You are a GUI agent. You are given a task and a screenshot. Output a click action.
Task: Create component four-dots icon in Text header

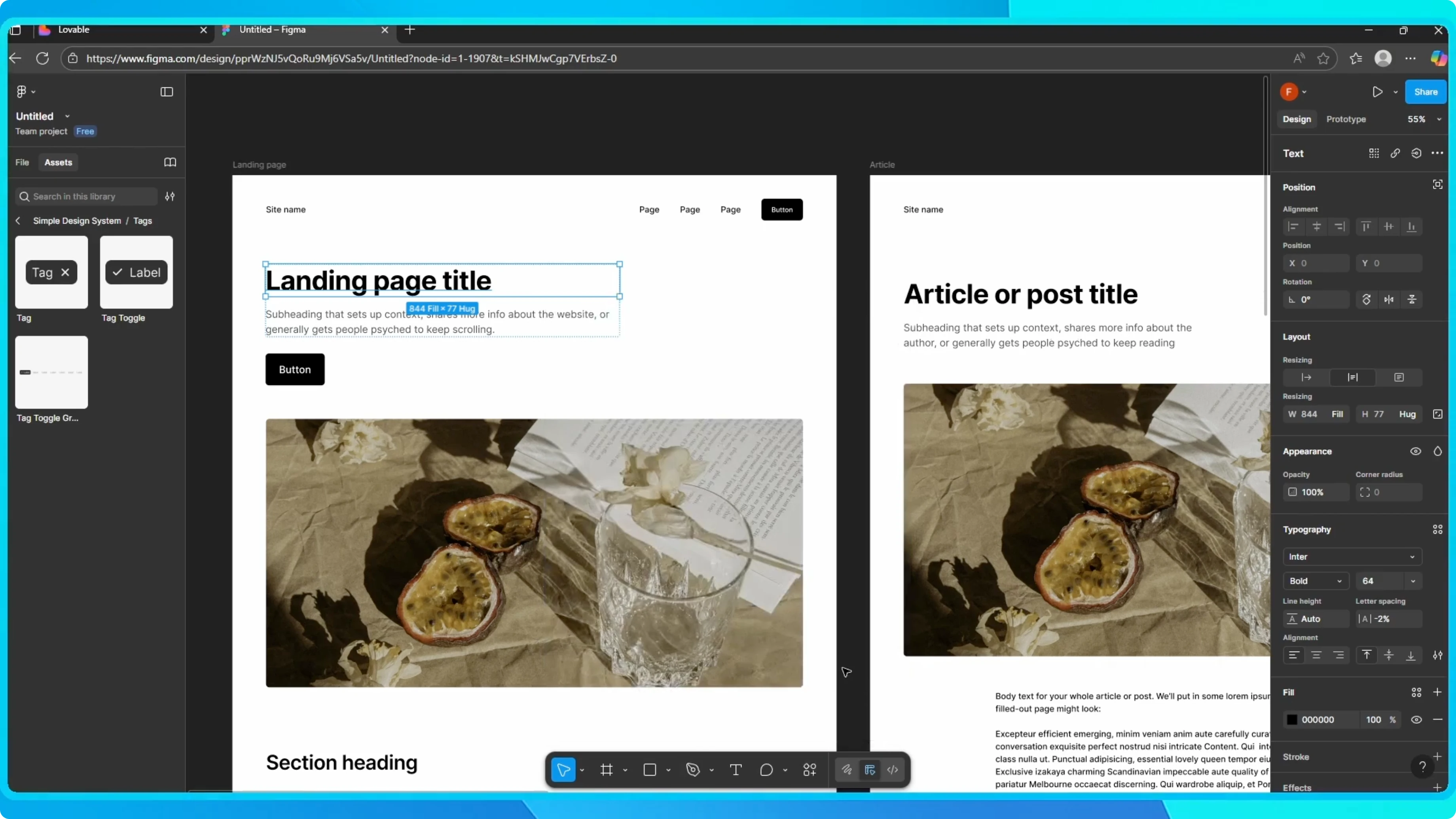tap(1374, 153)
